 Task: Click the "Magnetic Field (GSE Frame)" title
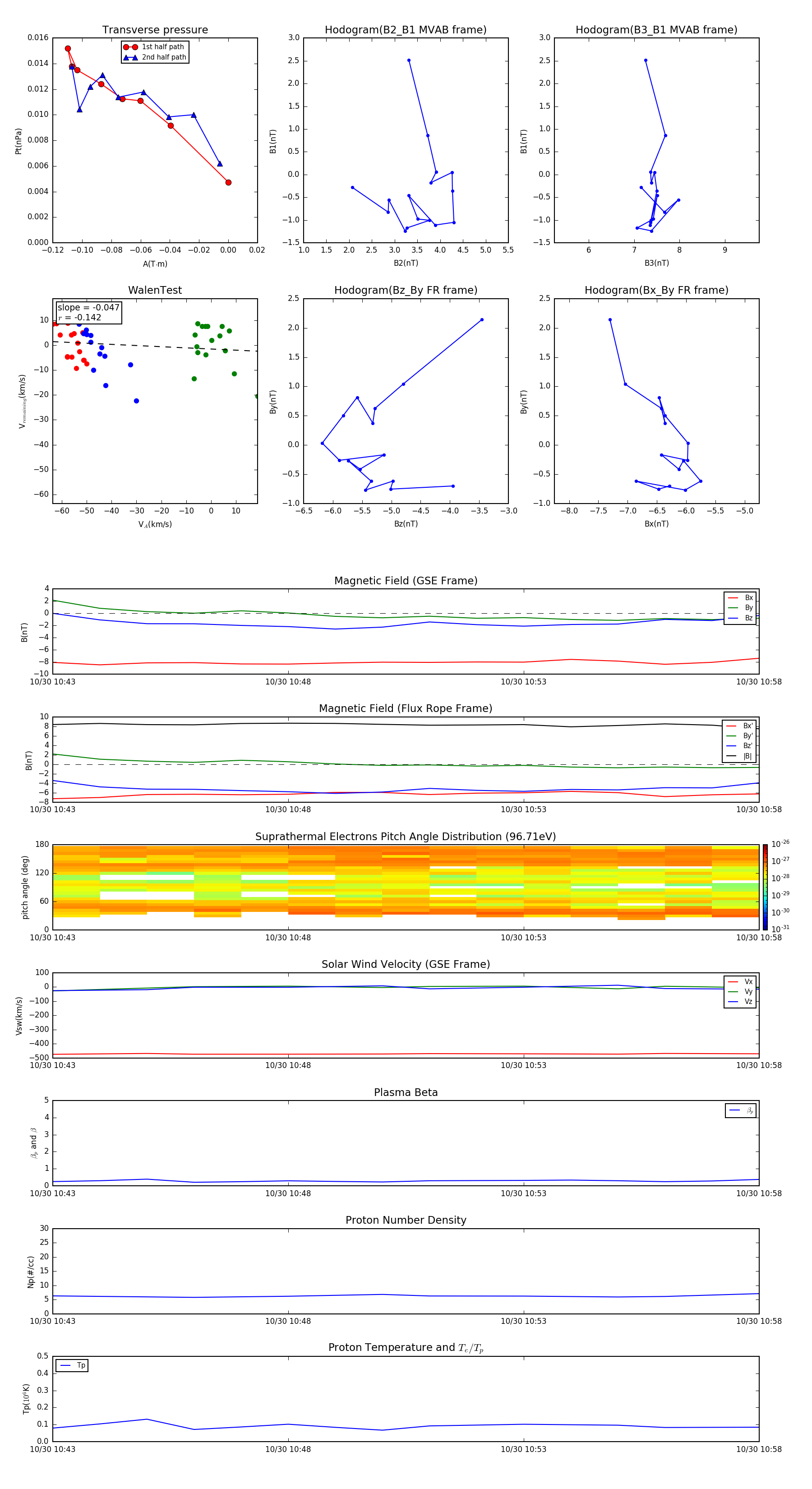[406, 581]
